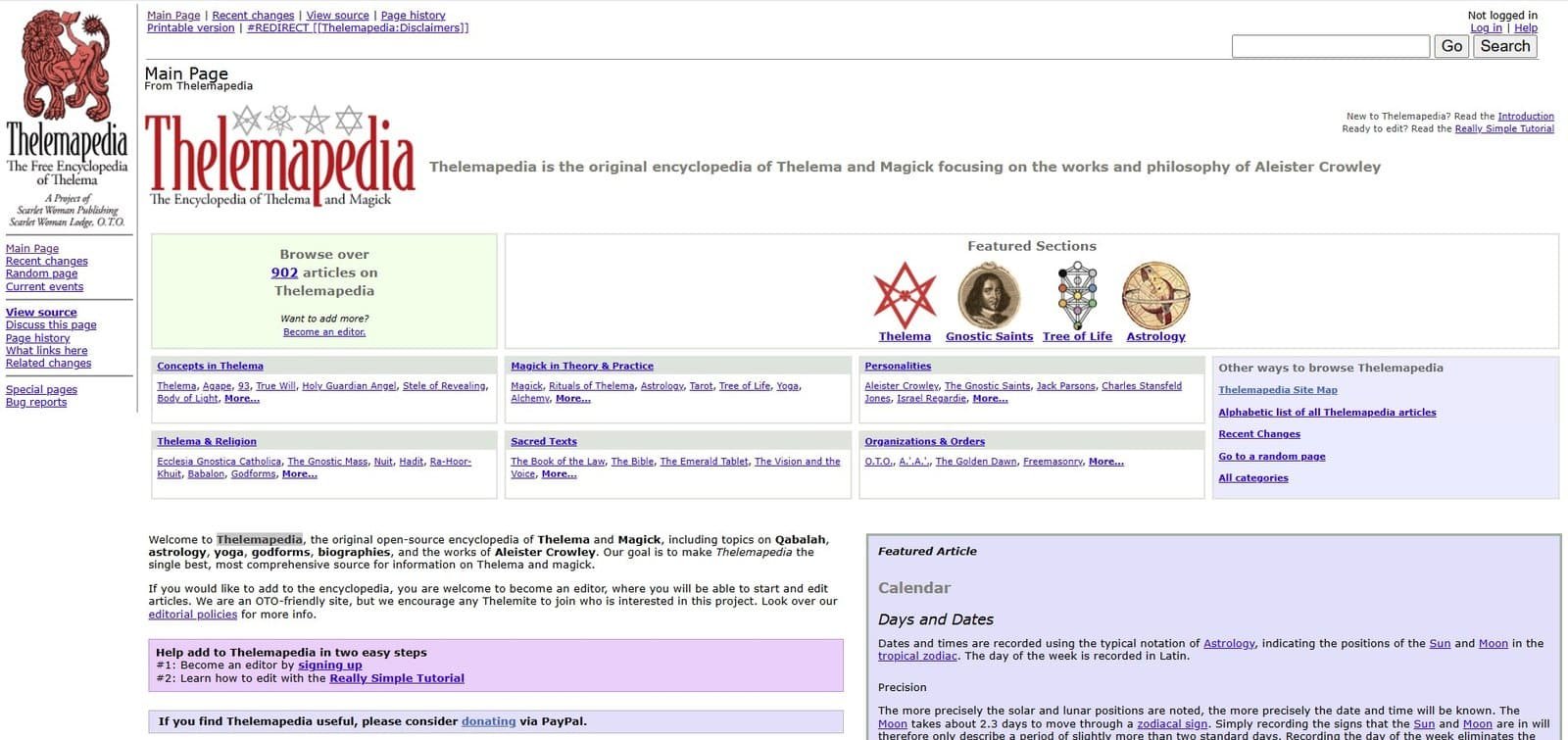Open the Babalon link
1568x740 pixels.
206,474
